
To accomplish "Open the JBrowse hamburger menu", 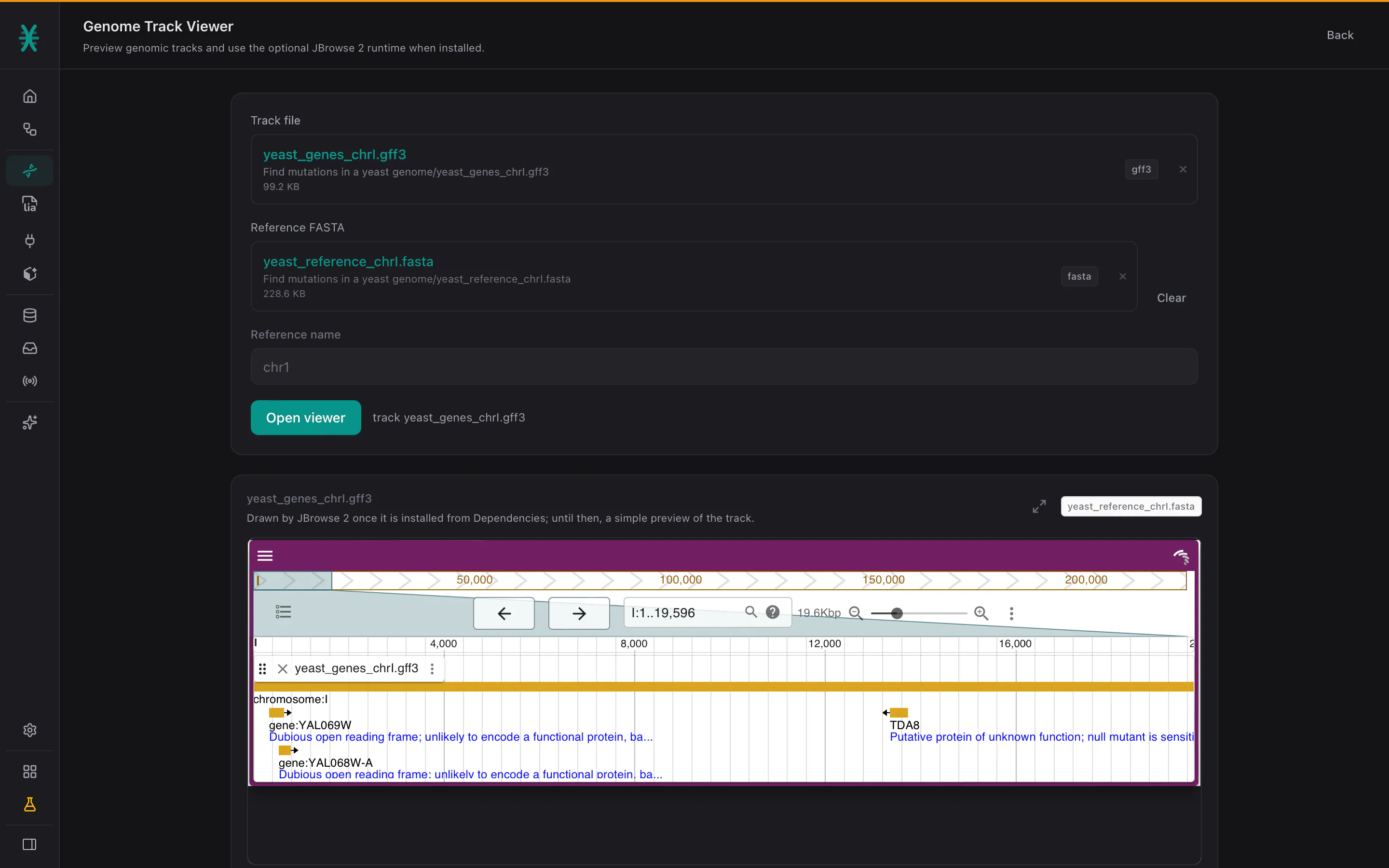I will [265, 556].
